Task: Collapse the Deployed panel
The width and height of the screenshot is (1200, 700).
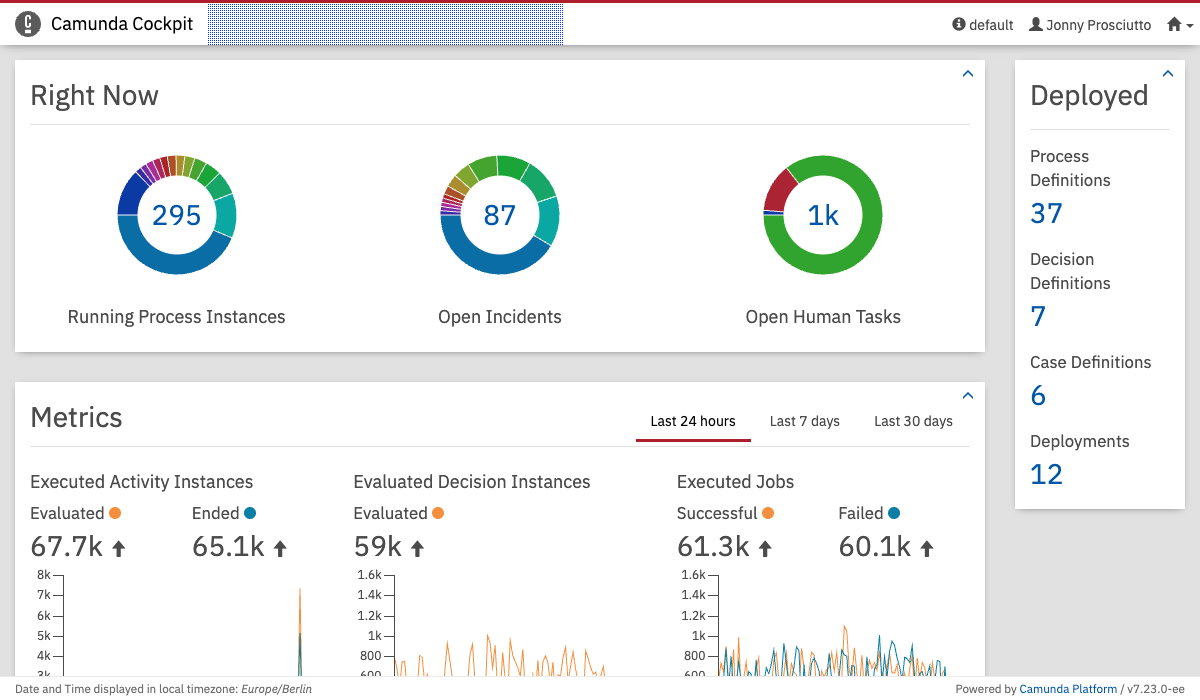Action: pyautogui.click(x=1167, y=74)
